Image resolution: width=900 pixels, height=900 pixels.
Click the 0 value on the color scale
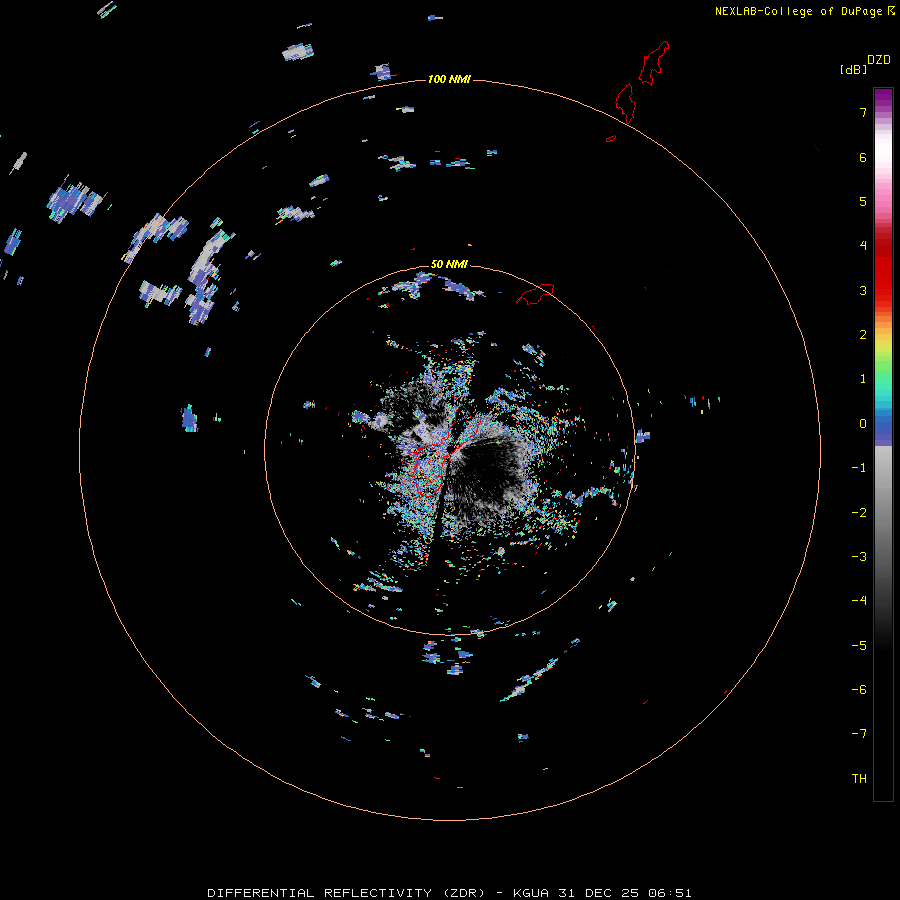863,424
